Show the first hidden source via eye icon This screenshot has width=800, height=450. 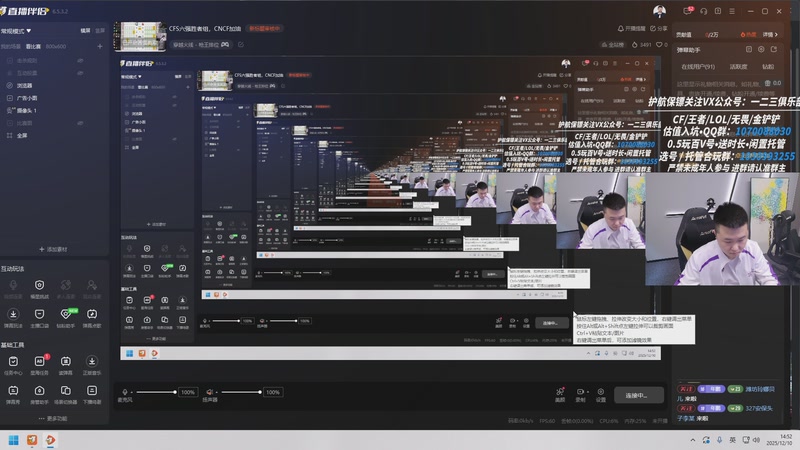(80, 60)
